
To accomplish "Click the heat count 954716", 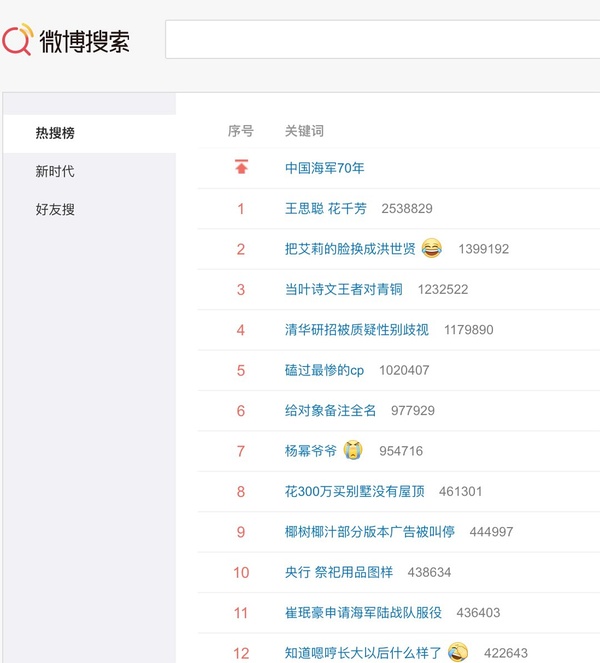I will 401,451.
